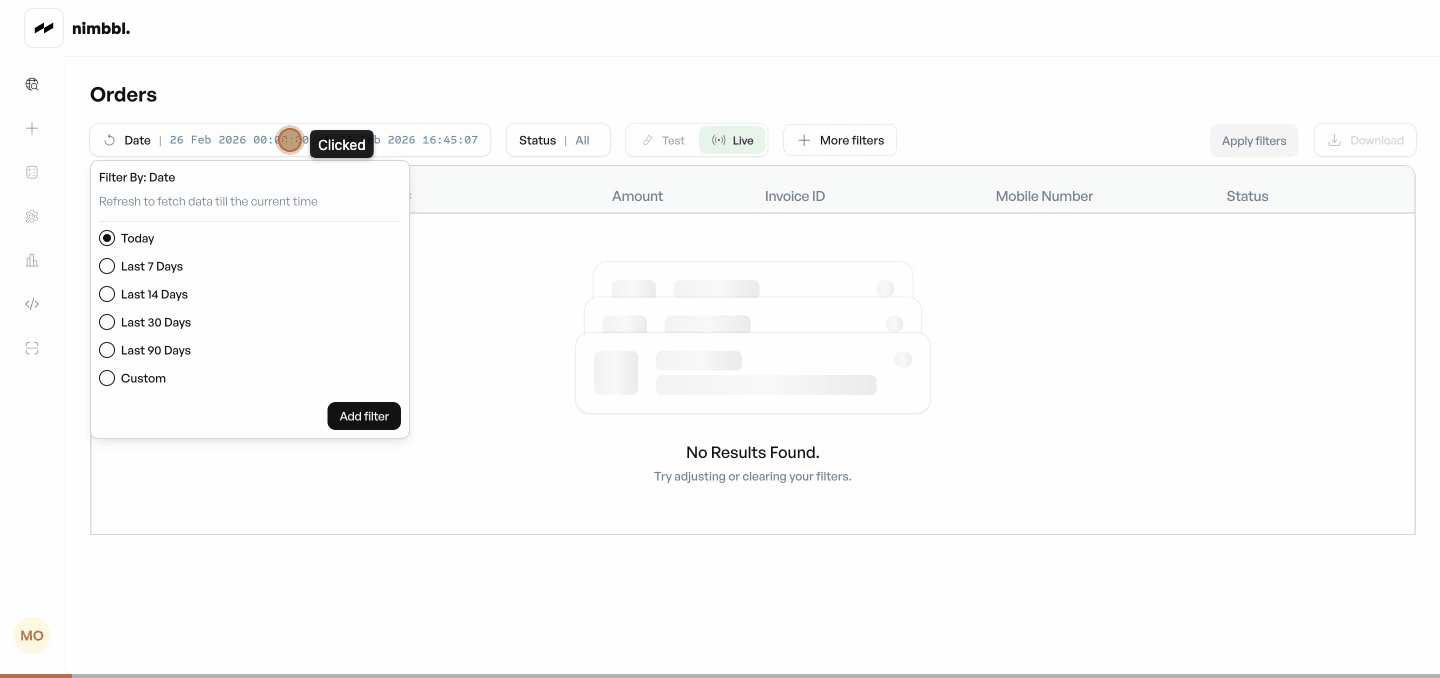Click the plus icon in the sidebar

32,128
